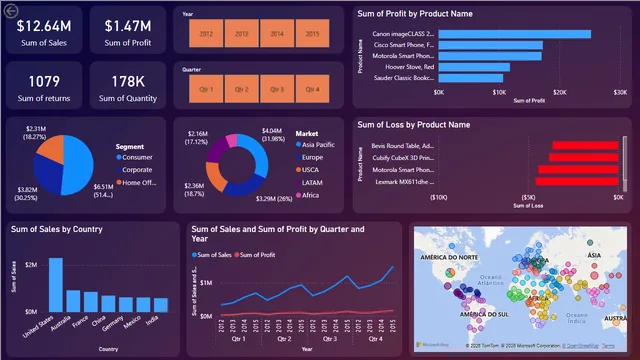The height and width of the screenshot is (360, 640).
Task: Filter by year 2014
Action: [x=277, y=33]
